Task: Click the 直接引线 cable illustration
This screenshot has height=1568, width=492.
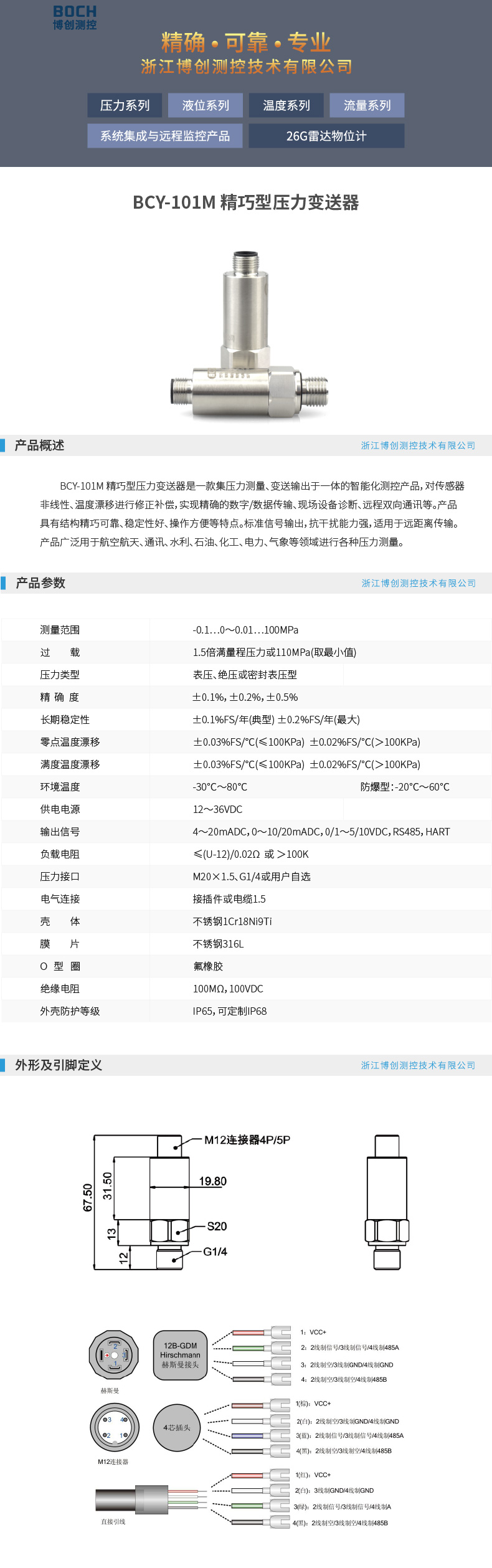Action: click(152, 1499)
